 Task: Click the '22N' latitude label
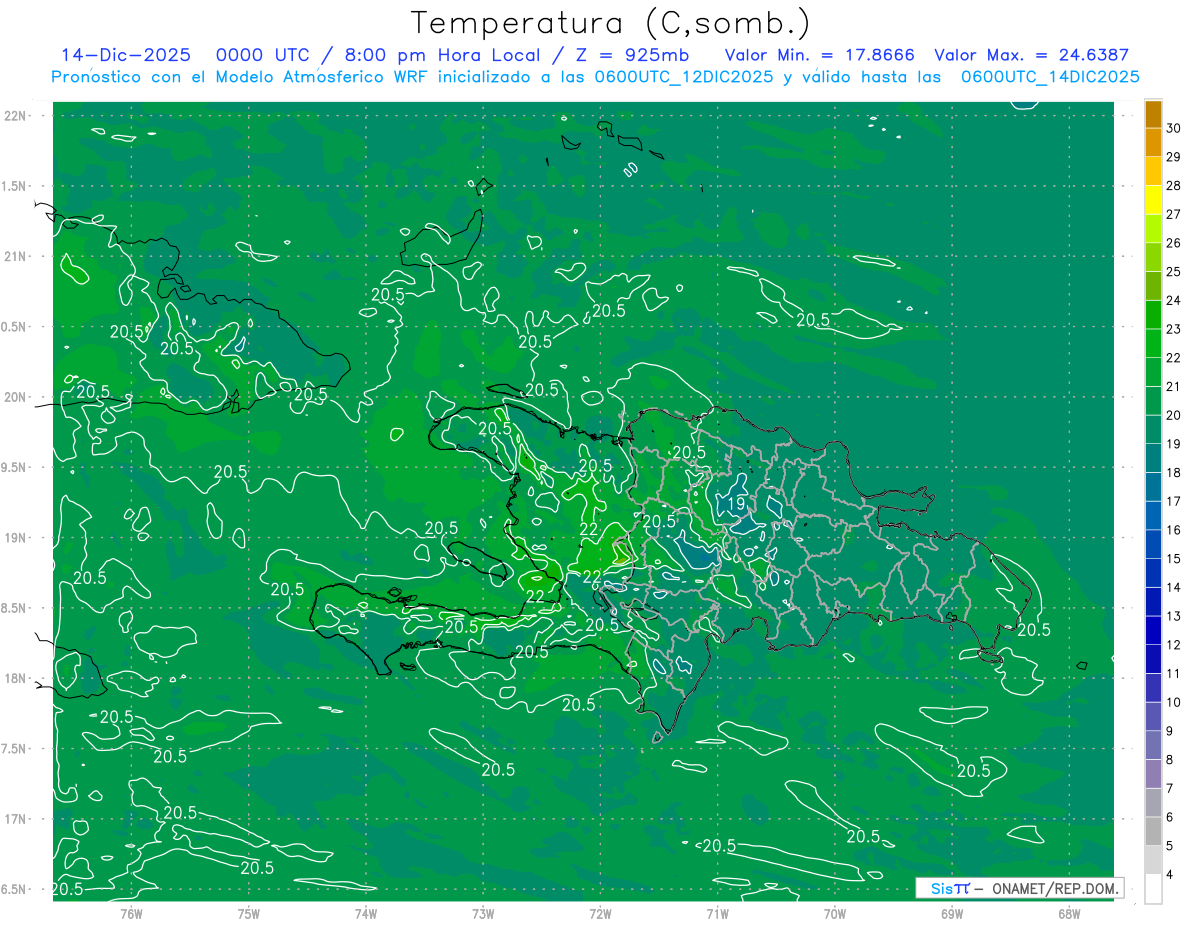coord(15,116)
